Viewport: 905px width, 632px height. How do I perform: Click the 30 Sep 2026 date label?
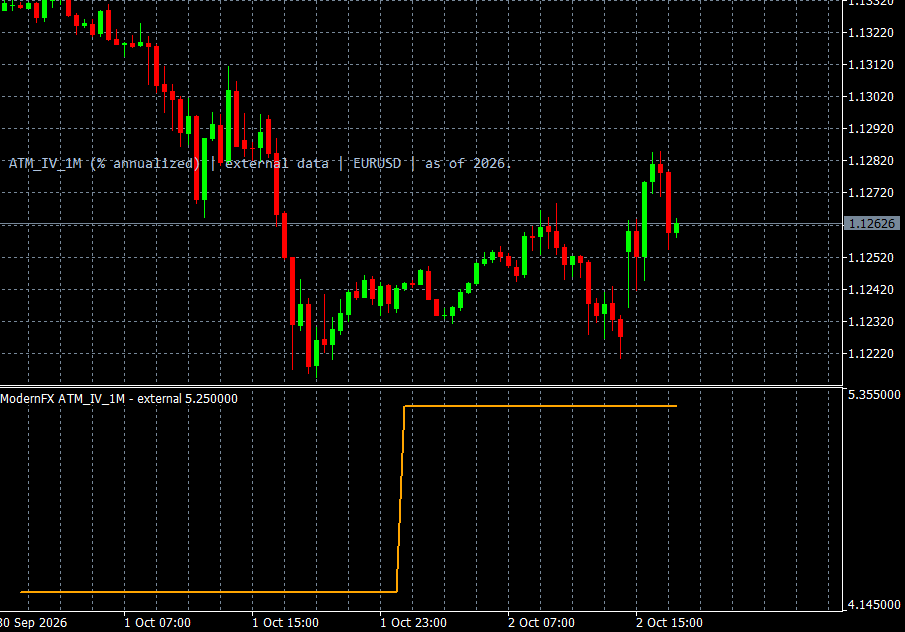click(x=33, y=623)
